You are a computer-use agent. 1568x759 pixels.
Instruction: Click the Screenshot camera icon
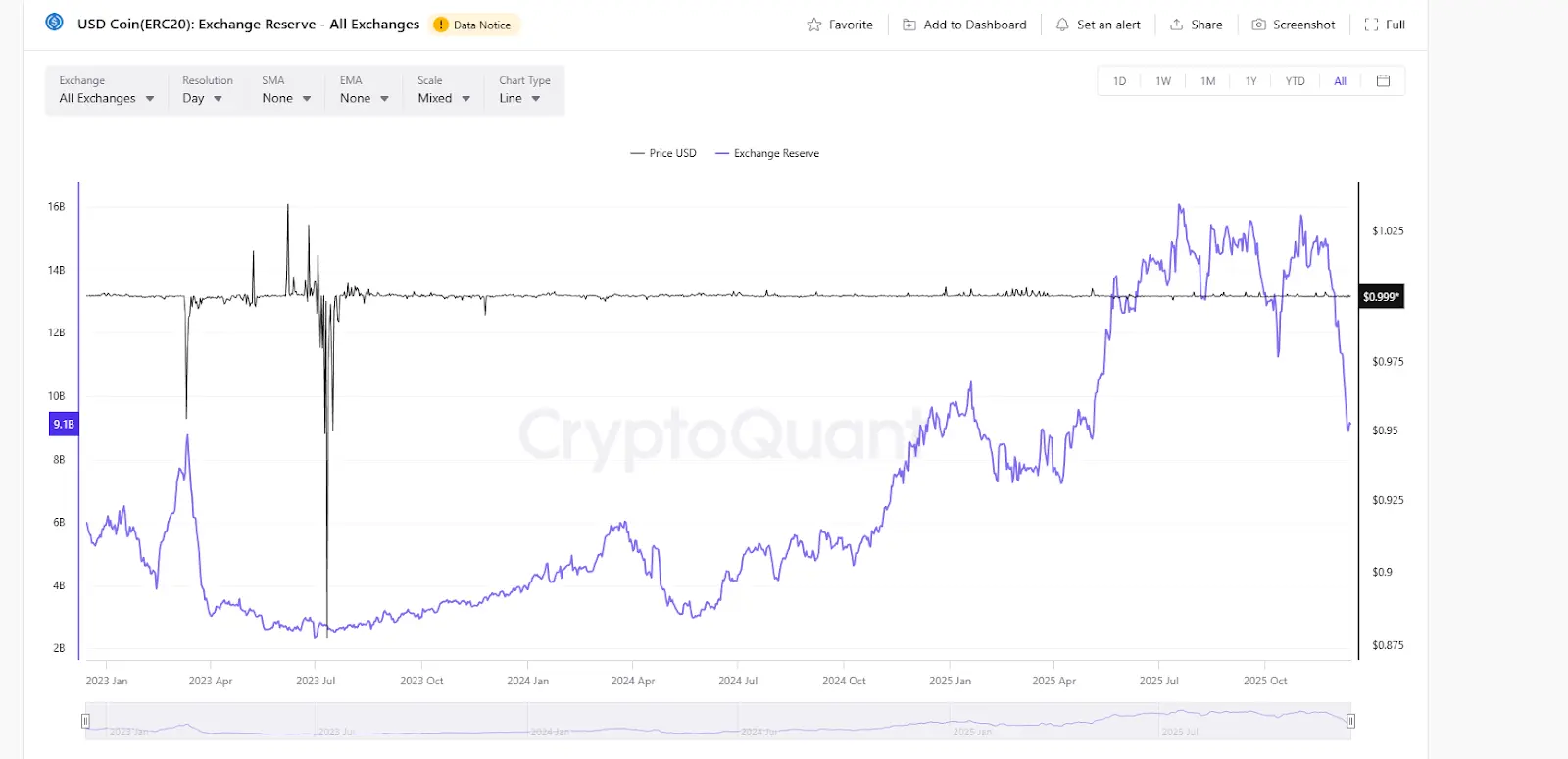pos(1258,25)
